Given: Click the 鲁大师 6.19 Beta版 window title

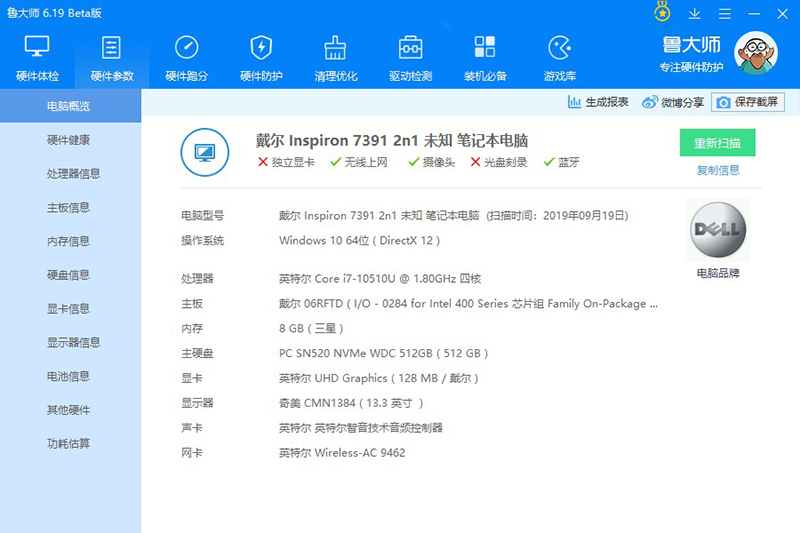Looking at the screenshot, I should point(54,13).
